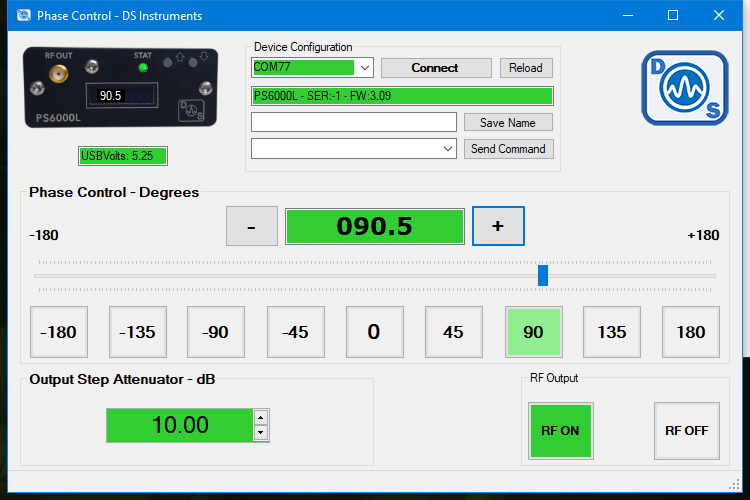
Task: Increase attenuator value with up arrow
Action: coord(260,418)
